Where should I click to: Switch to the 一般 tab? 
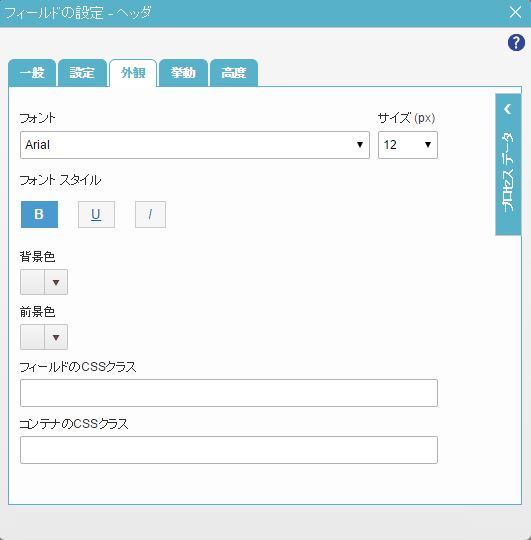coord(32,73)
